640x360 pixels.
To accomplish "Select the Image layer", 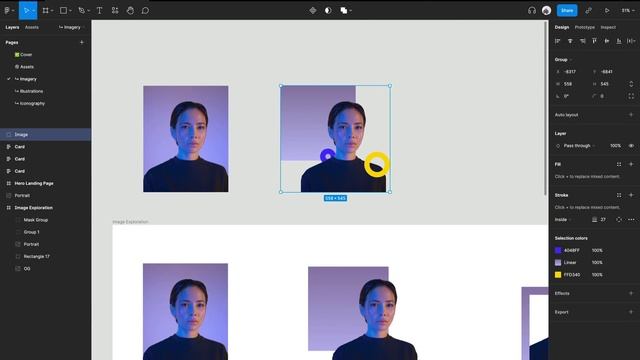I will pyautogui.click(x=45, y=134).
